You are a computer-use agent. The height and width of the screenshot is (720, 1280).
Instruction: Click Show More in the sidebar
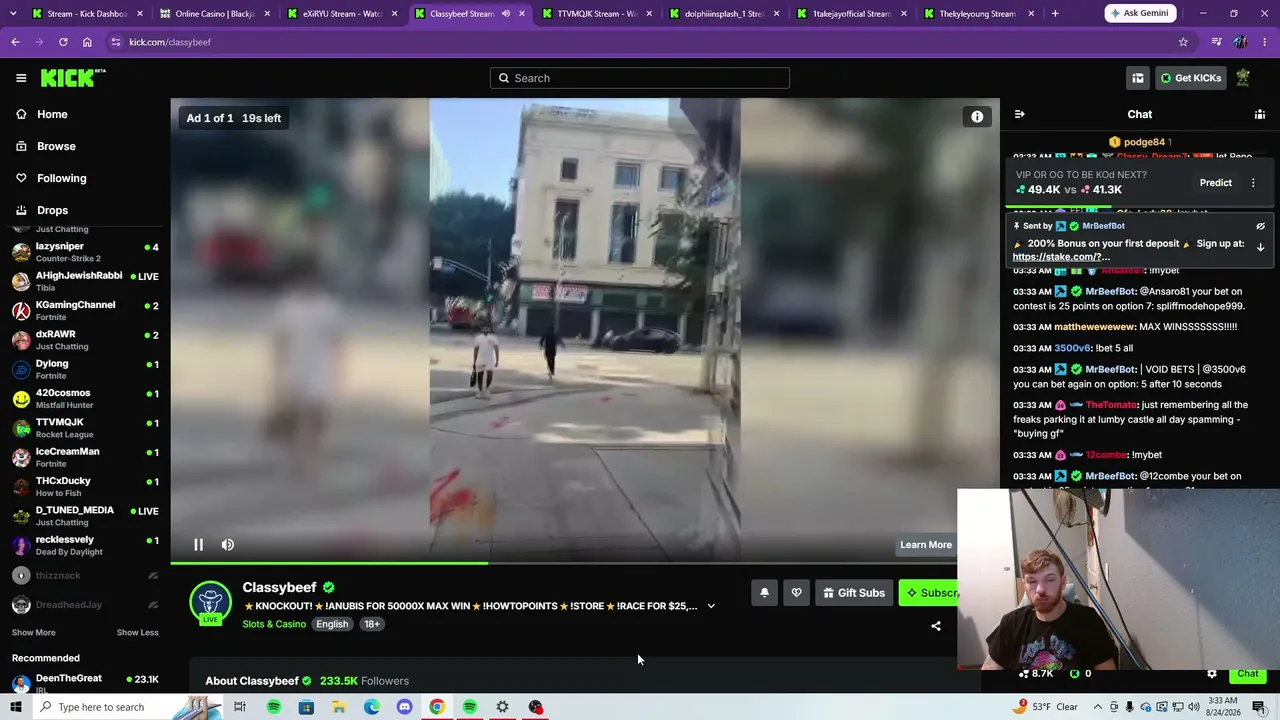tap(34, 632)
